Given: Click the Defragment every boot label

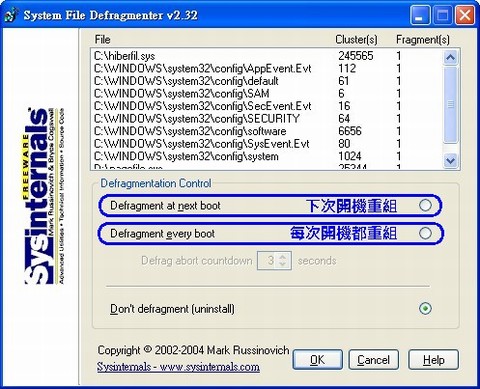Looking at the screenshot, I should [x=162, y=234].
